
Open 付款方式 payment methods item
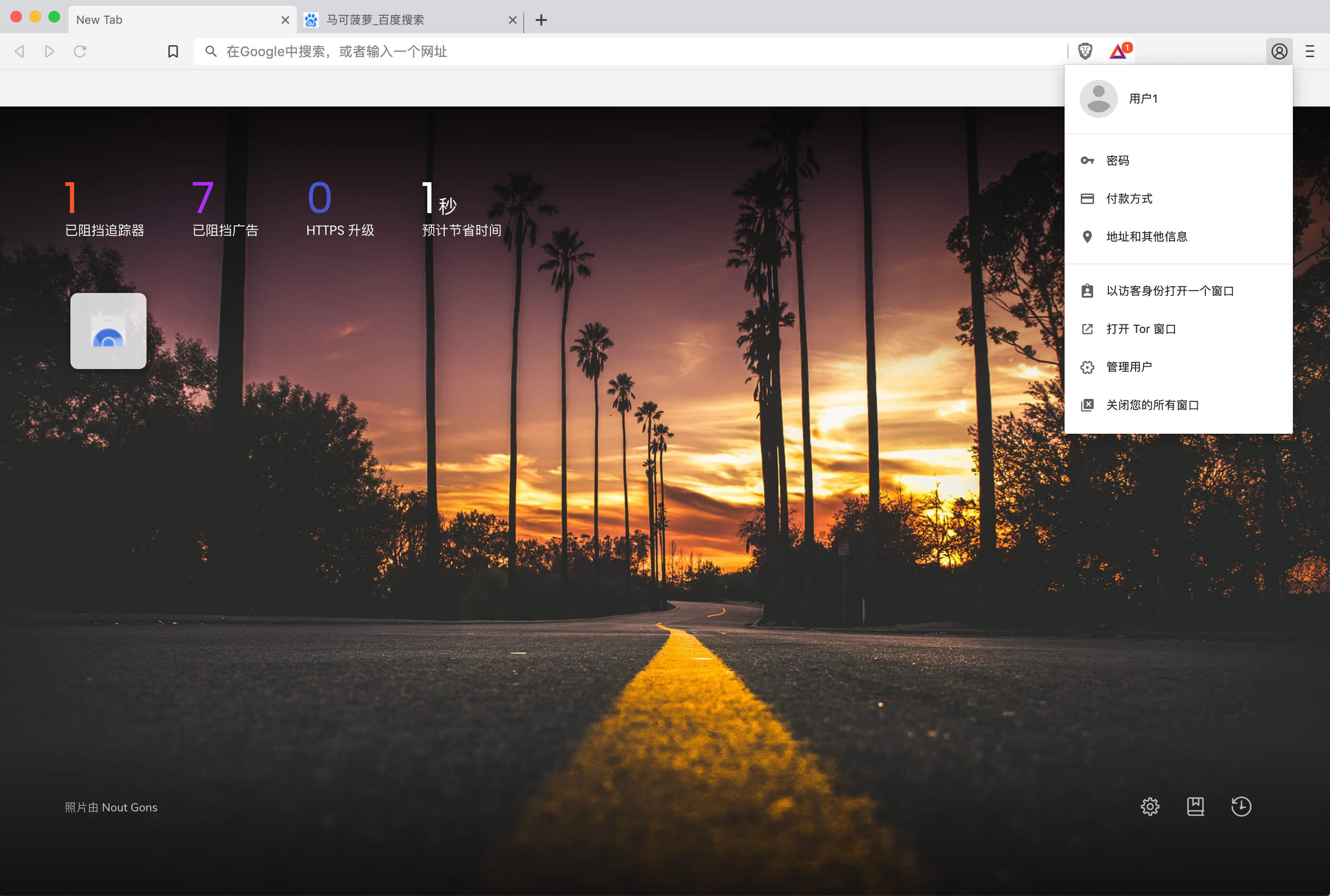[1178, 198]
